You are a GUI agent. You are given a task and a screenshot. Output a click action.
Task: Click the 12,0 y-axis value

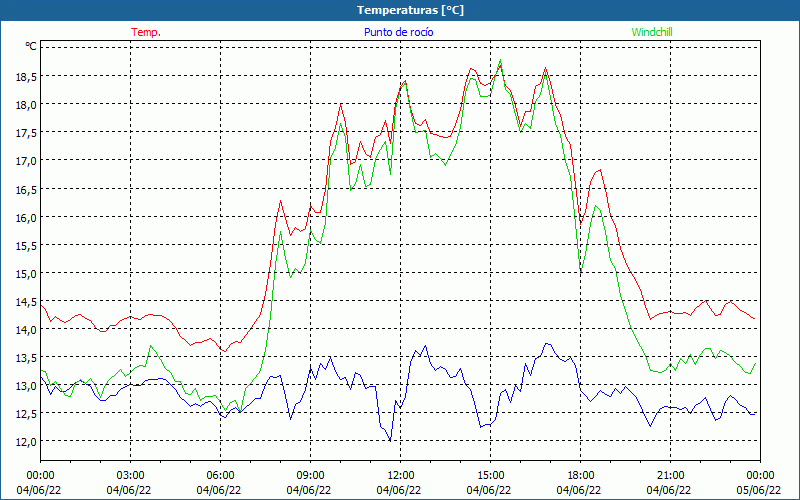28,442
